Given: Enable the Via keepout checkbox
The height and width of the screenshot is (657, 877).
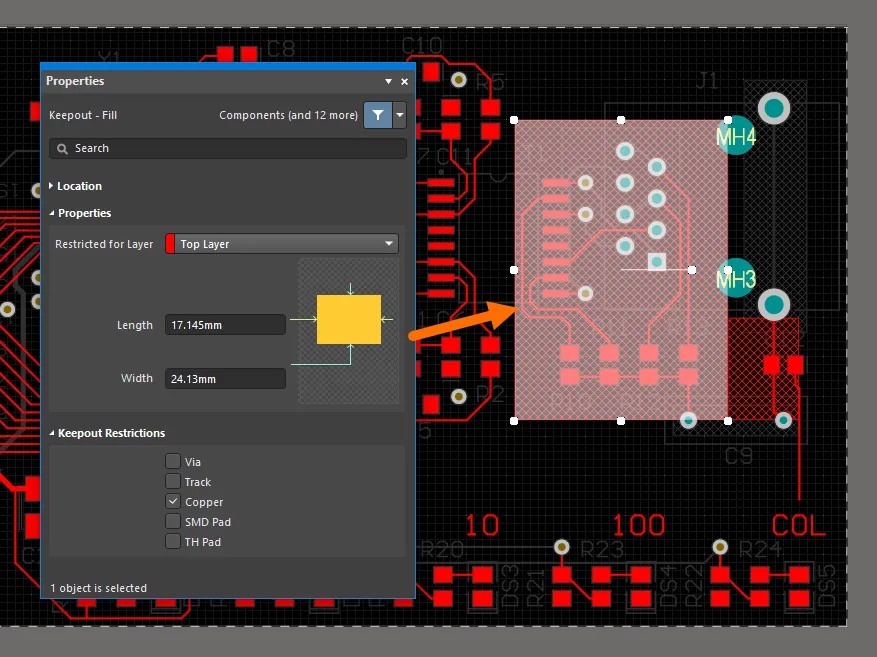Looking at the screenshot, I should [x=173, y=461].
